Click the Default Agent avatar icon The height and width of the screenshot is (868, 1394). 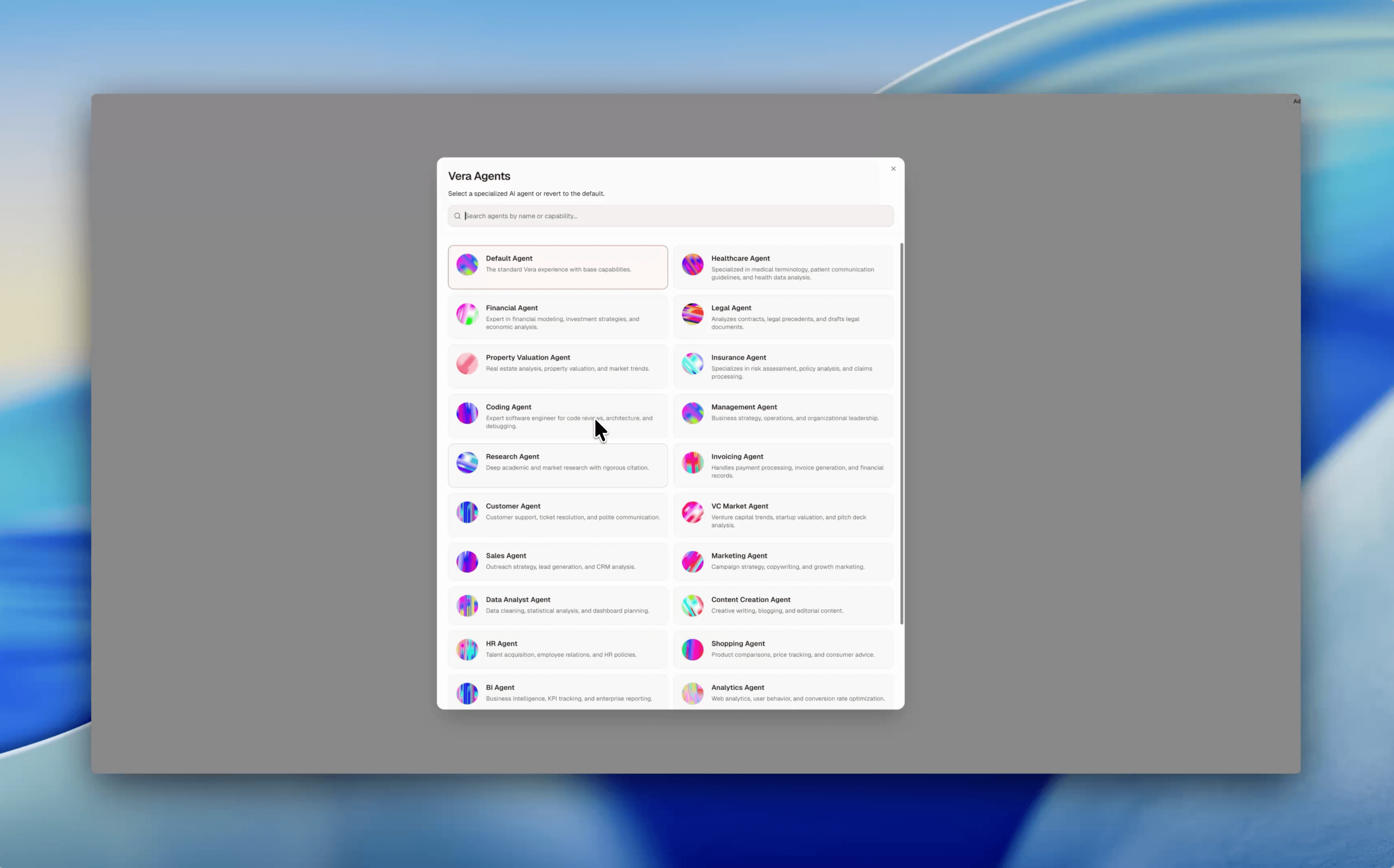467,264
